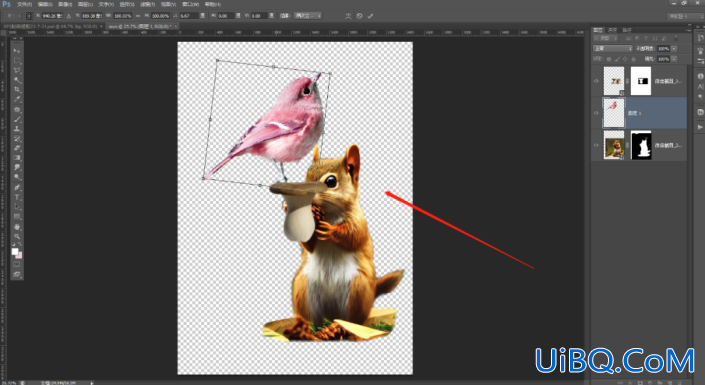The image size is (705, 385).
Task: Toggle relative positioning triangle for reference point
Action: pos(69,16)
